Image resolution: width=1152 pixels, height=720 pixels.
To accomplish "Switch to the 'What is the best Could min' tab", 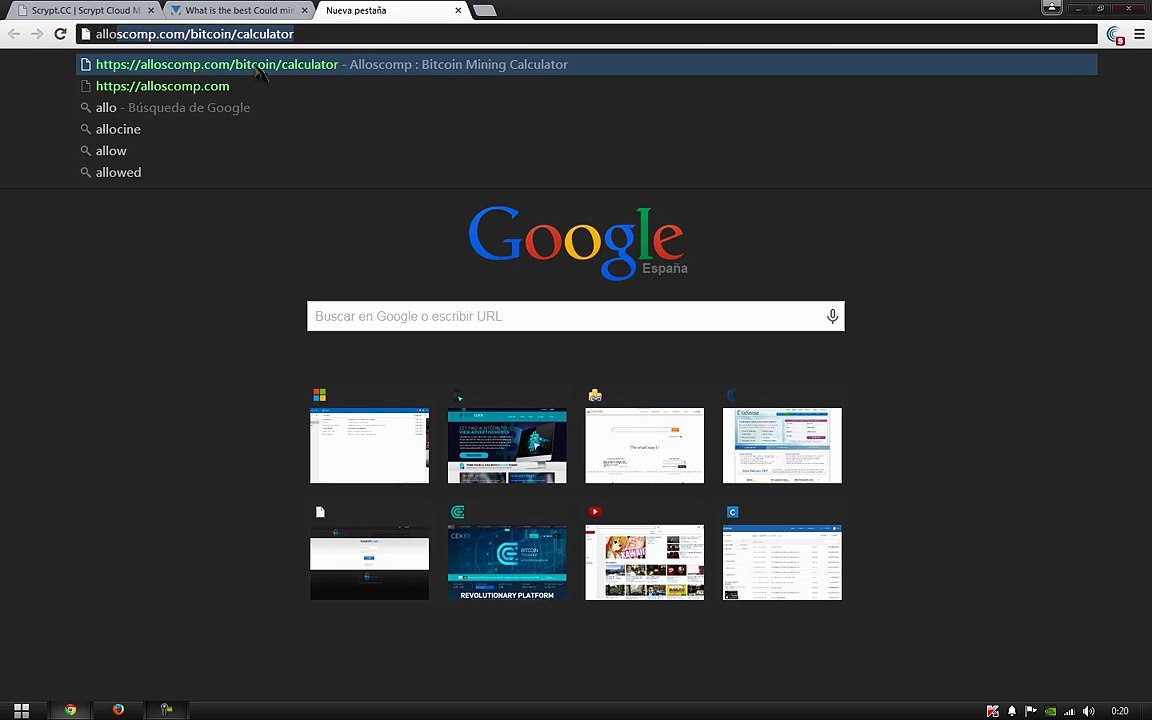I will [237, 10].
